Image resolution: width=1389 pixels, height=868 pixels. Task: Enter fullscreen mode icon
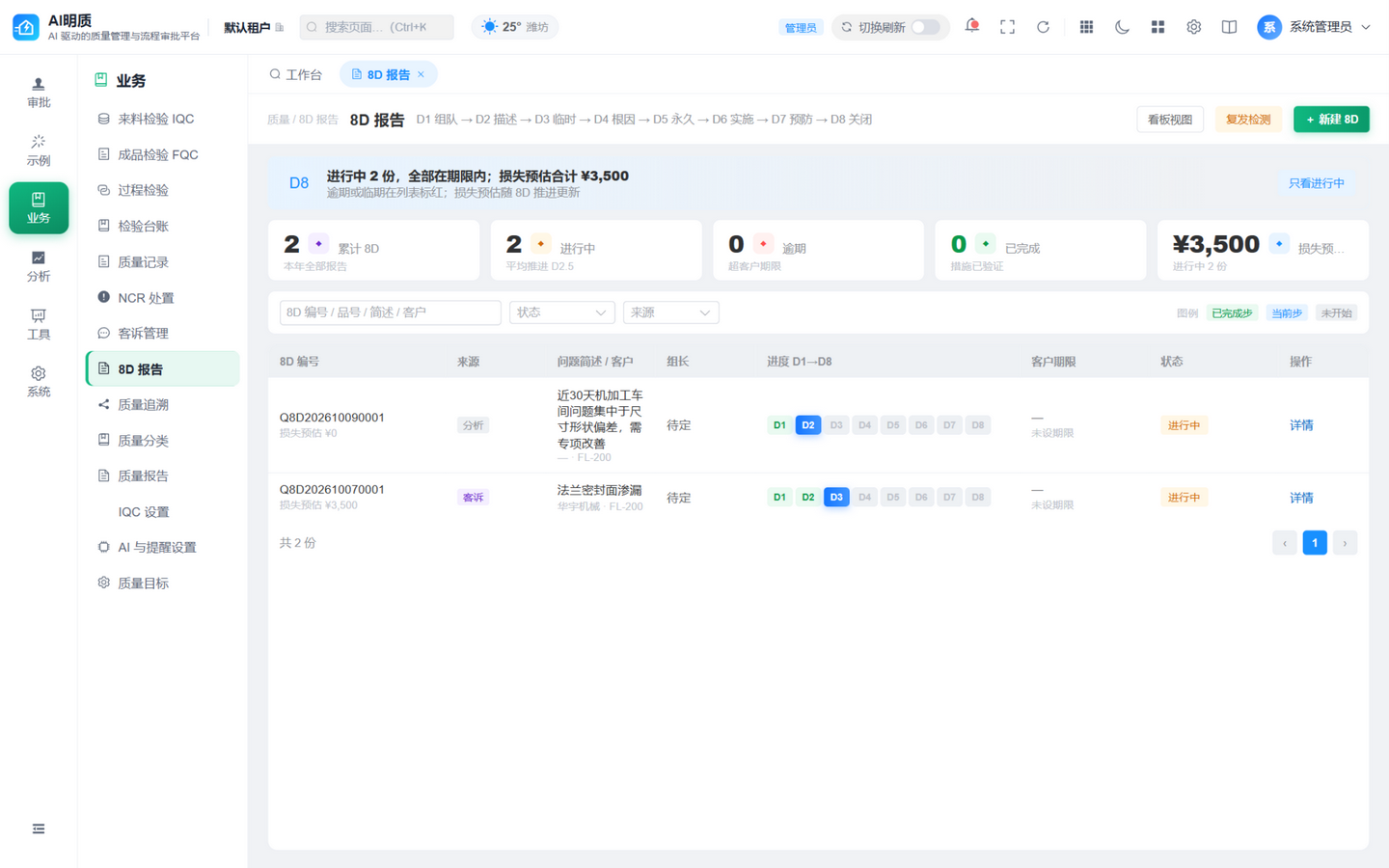click(x=1007, y=27)
